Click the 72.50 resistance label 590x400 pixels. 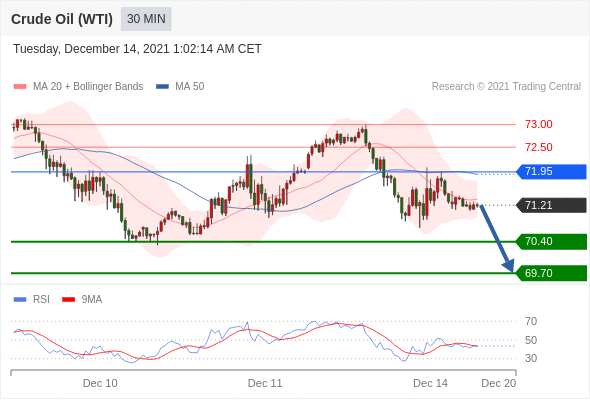[x=539, y=147]
